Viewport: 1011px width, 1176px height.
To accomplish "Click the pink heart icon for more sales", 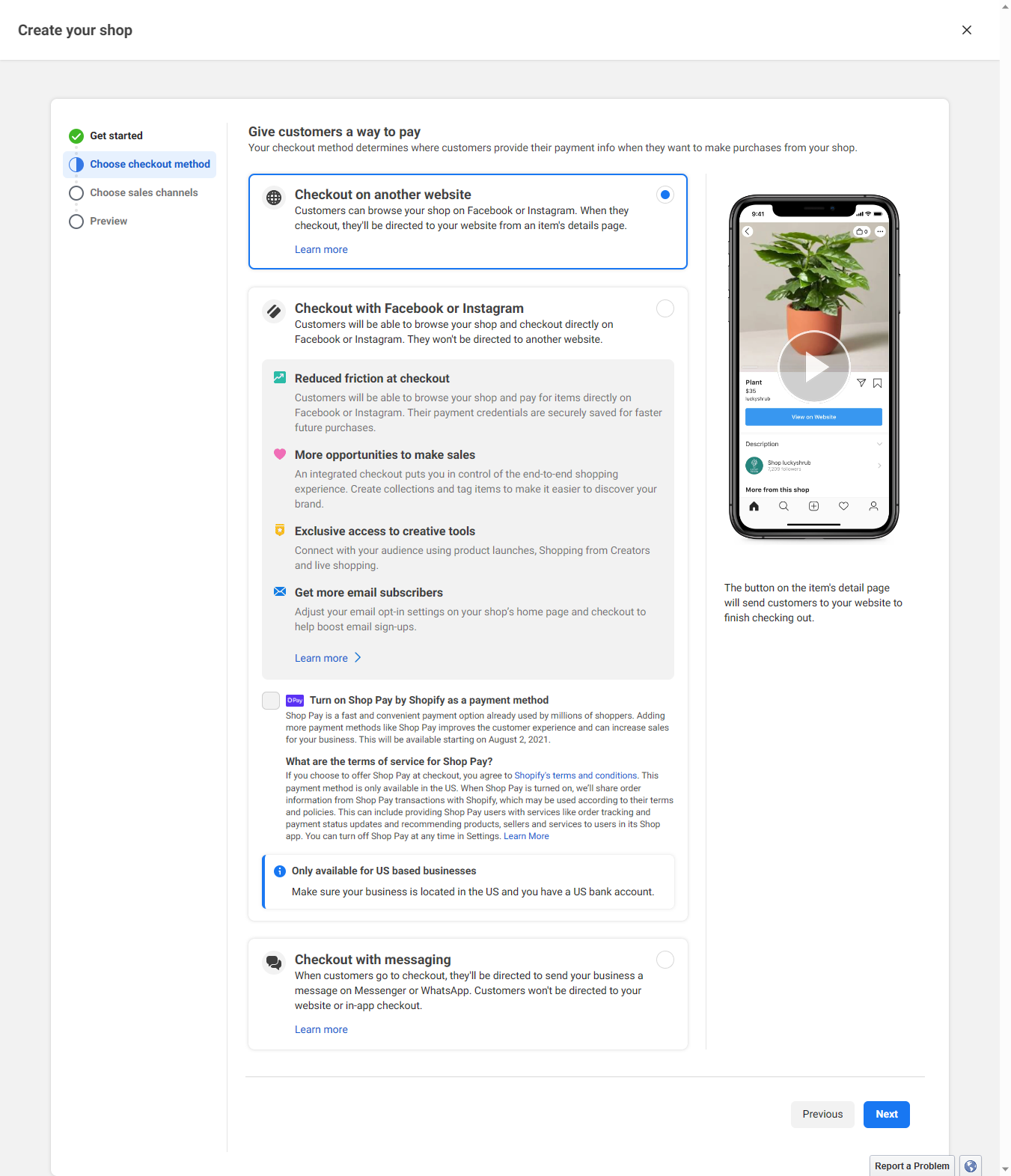I will click(280, 454).
